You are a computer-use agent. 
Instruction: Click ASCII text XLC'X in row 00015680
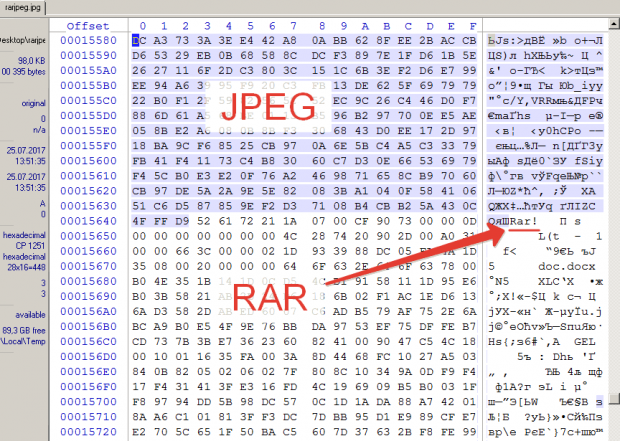click(x=556, y=281)
